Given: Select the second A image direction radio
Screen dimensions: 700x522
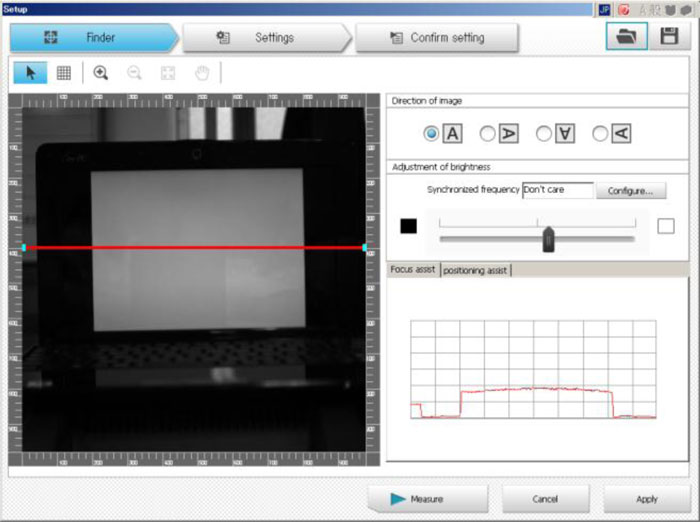Looking at the screenshot, I should tap(487, 133).
